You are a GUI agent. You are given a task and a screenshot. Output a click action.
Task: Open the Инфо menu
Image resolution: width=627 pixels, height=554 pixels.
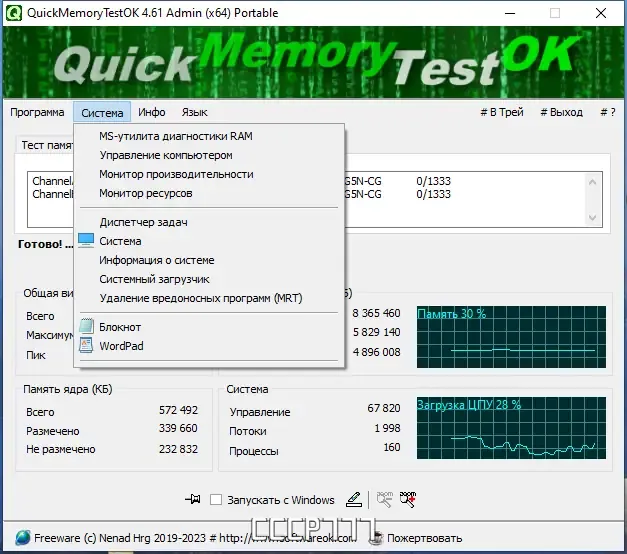pyautogui.click(x=152, y=112)
